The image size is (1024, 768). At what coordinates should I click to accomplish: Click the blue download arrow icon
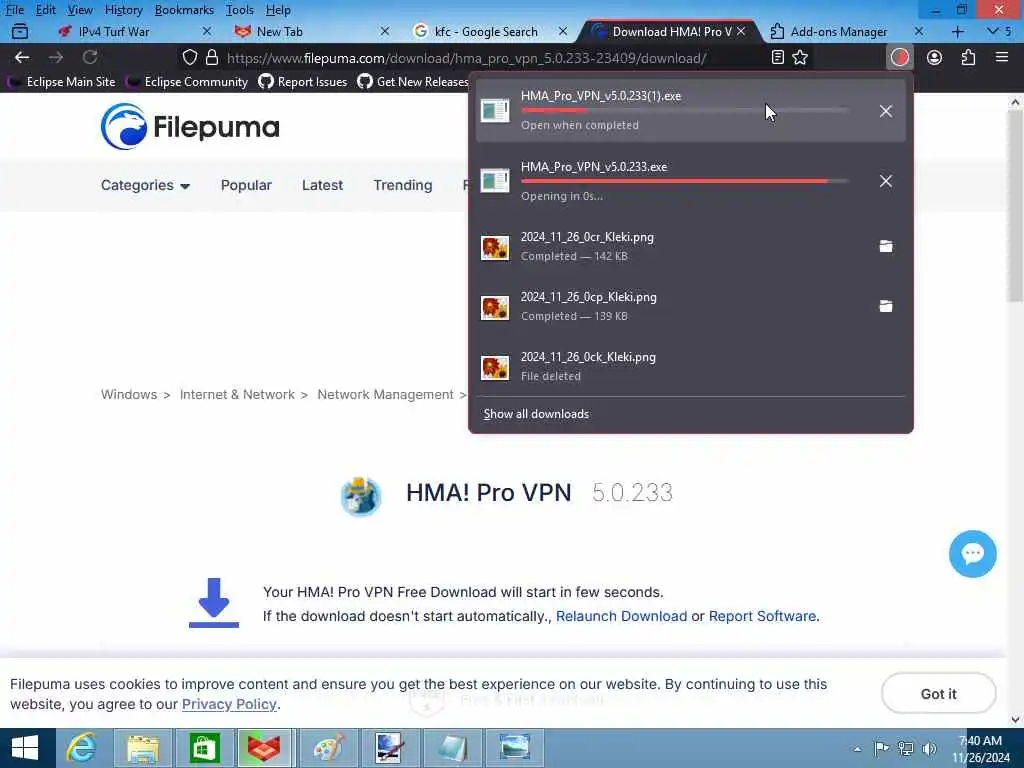pyautogui.click(x=214, y=603)
